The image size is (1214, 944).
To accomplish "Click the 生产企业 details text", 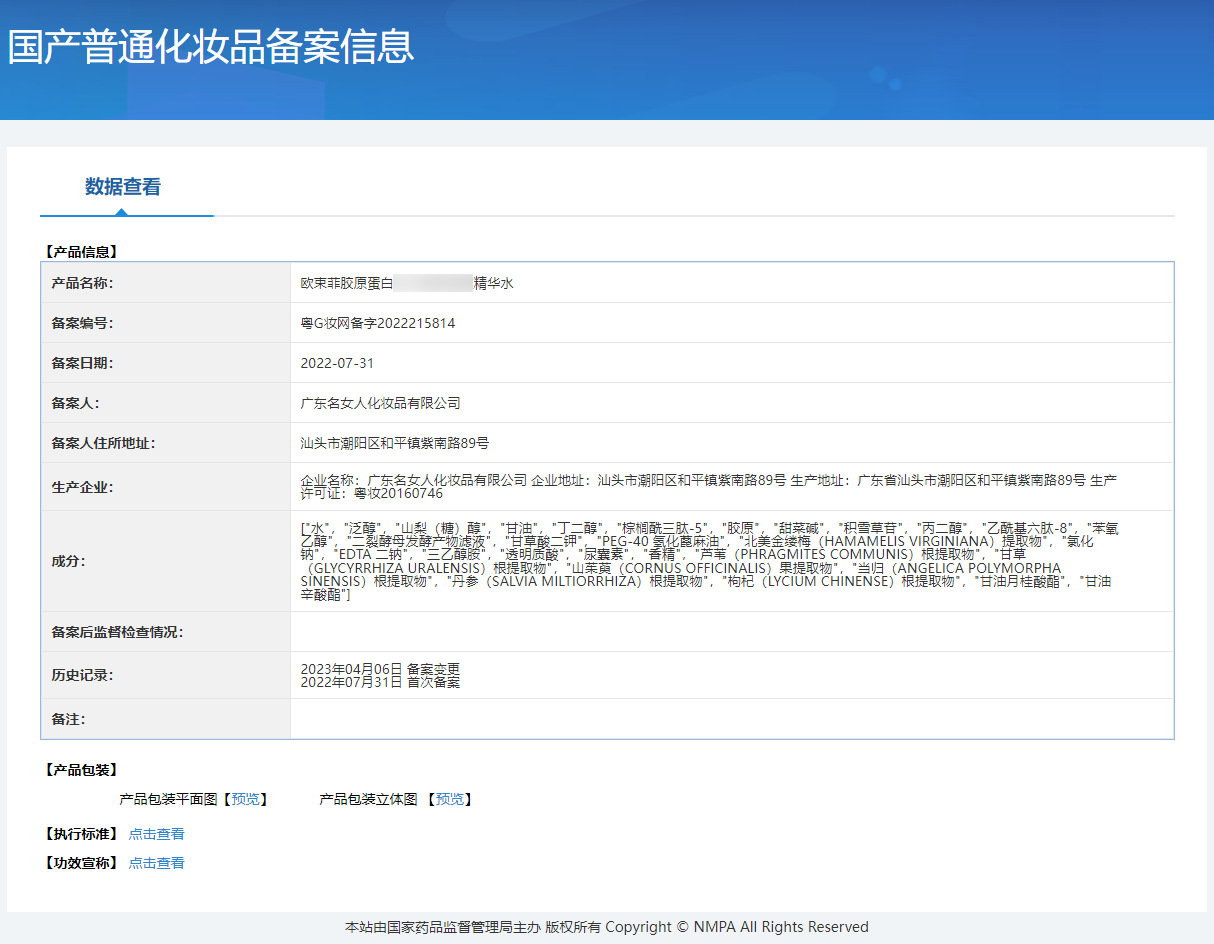I will click(x=708, y=487).
